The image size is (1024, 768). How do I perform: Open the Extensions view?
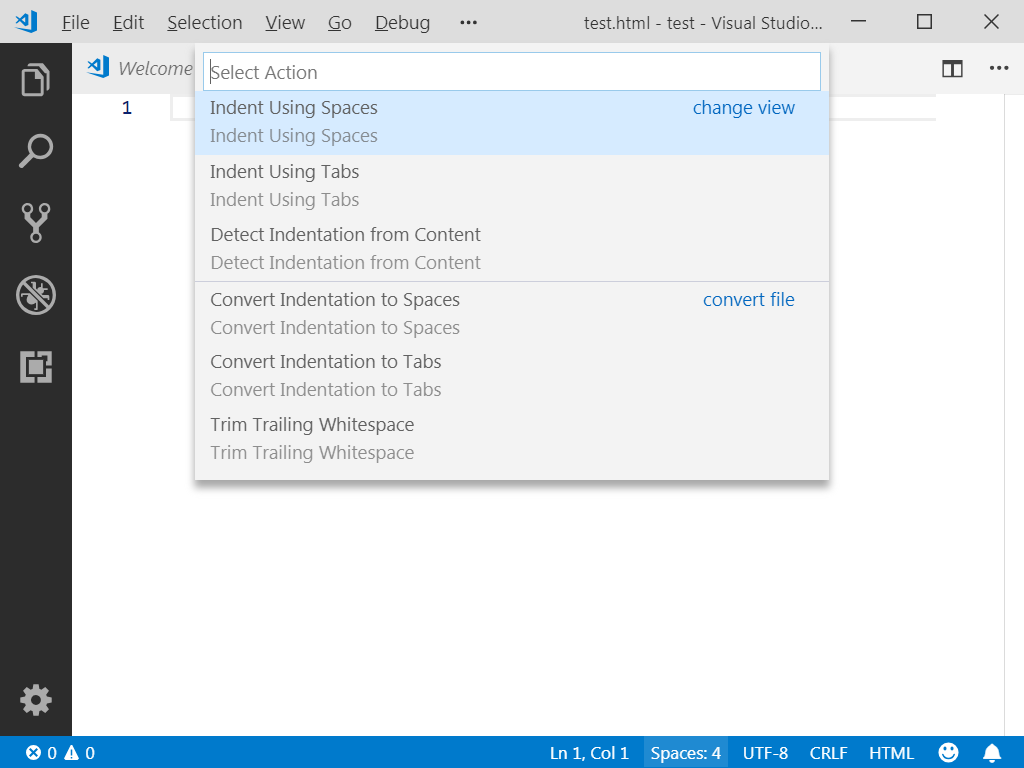[35, 367]
